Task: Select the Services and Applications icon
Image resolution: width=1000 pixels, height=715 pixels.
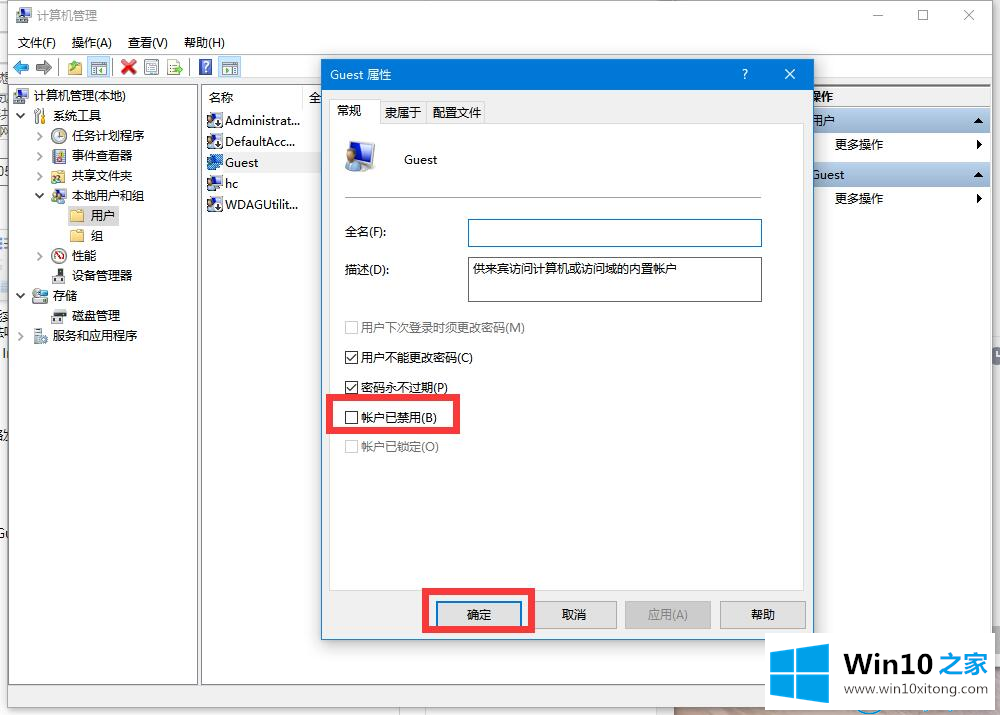Action: tap(40, 335)
